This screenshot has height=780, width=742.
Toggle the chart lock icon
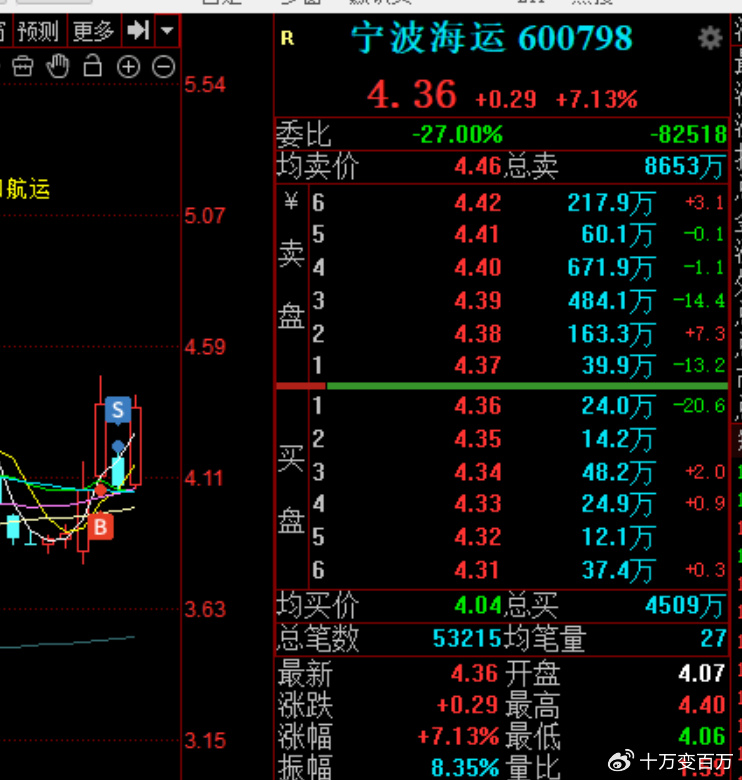(x=93, y=67)
